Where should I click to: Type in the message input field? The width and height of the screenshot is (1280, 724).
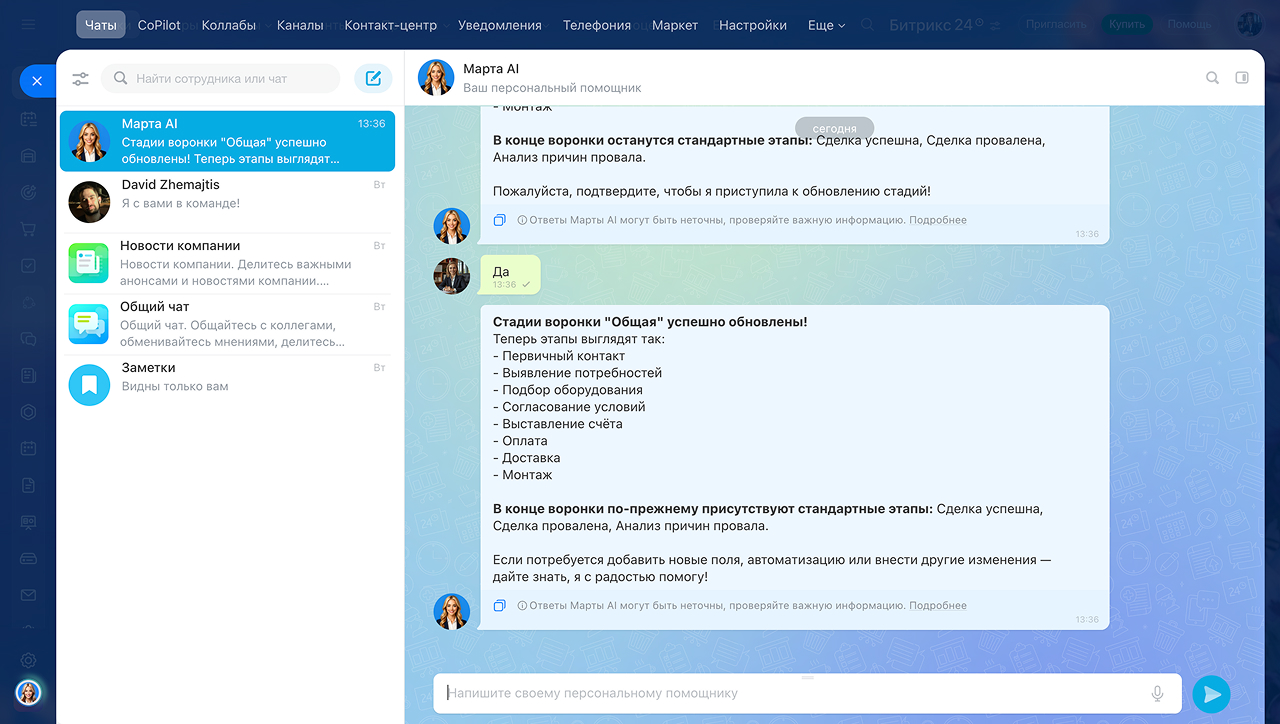point(790,693)
